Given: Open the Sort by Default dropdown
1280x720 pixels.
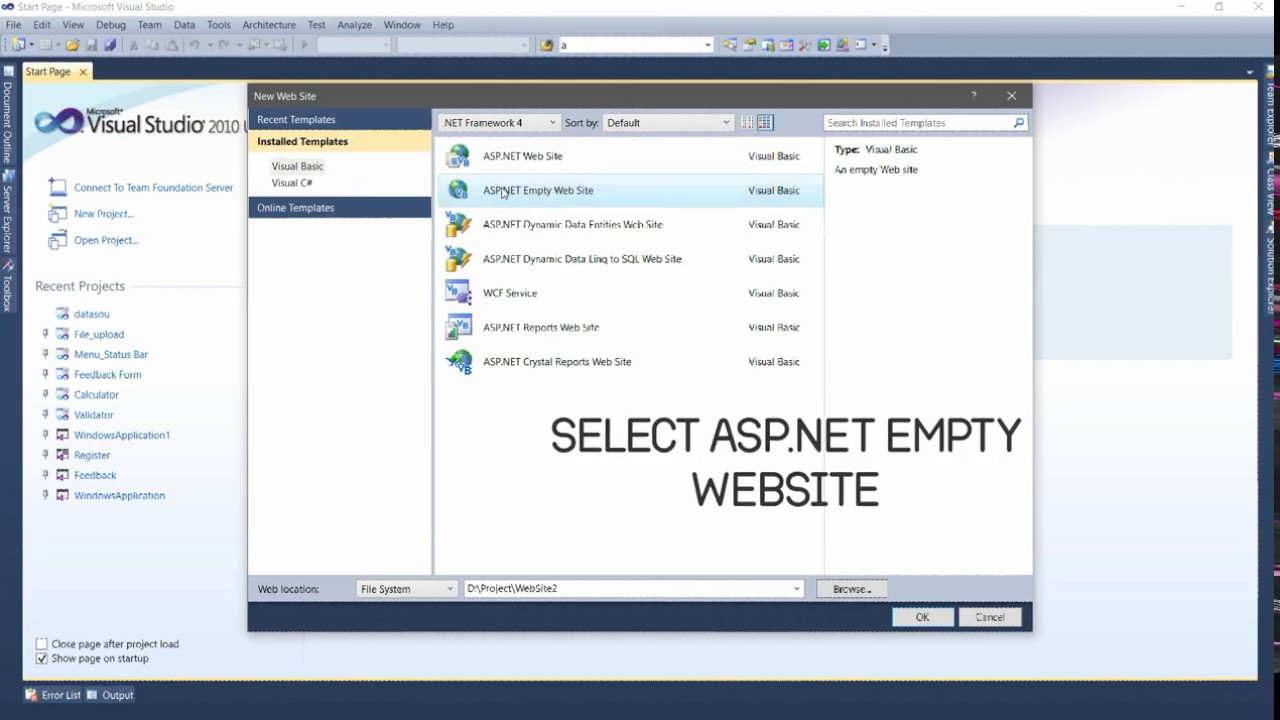Looking at the screenshot, I should [x=726, y=123].
